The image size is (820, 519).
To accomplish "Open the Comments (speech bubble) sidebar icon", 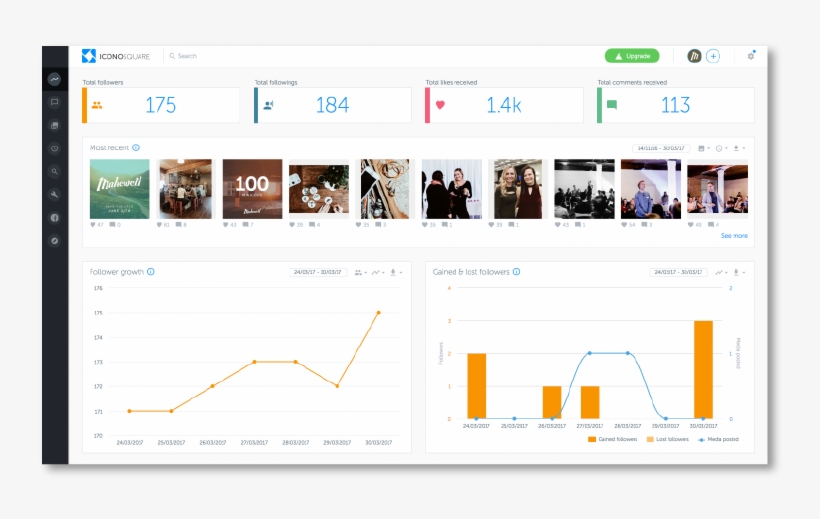I will [54, 102].
